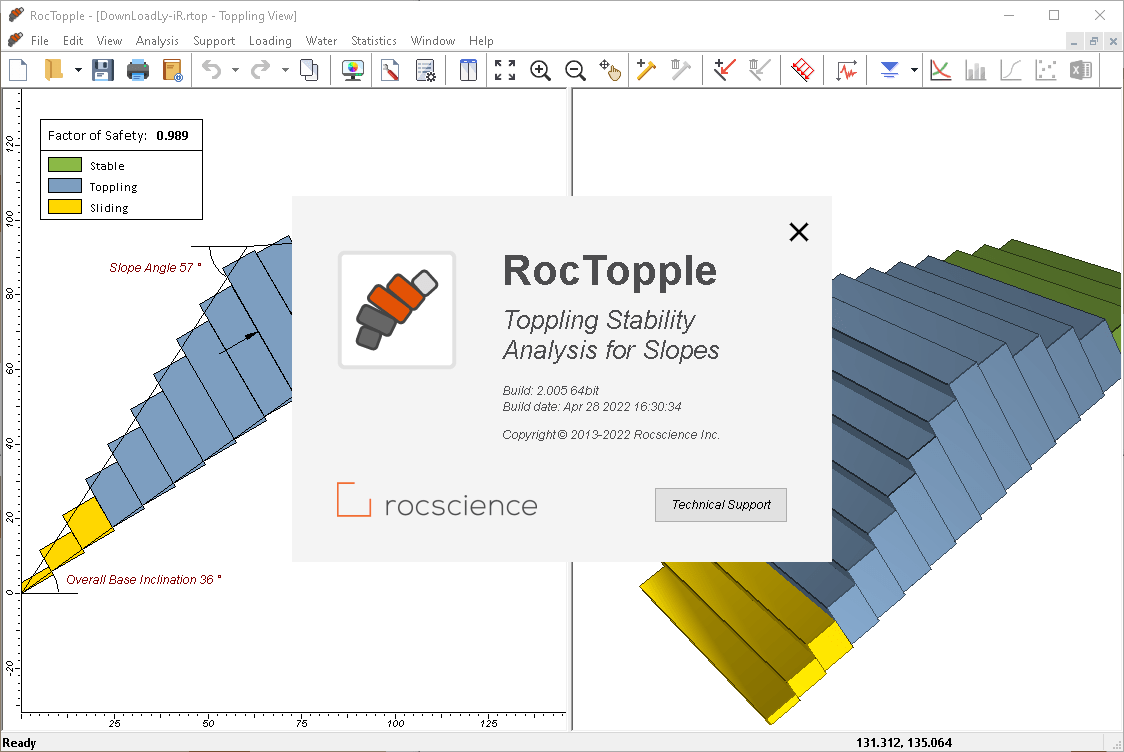1124x752 pixels.
Task: Select the Pan hand tool icon
Action: coord(610,70)
